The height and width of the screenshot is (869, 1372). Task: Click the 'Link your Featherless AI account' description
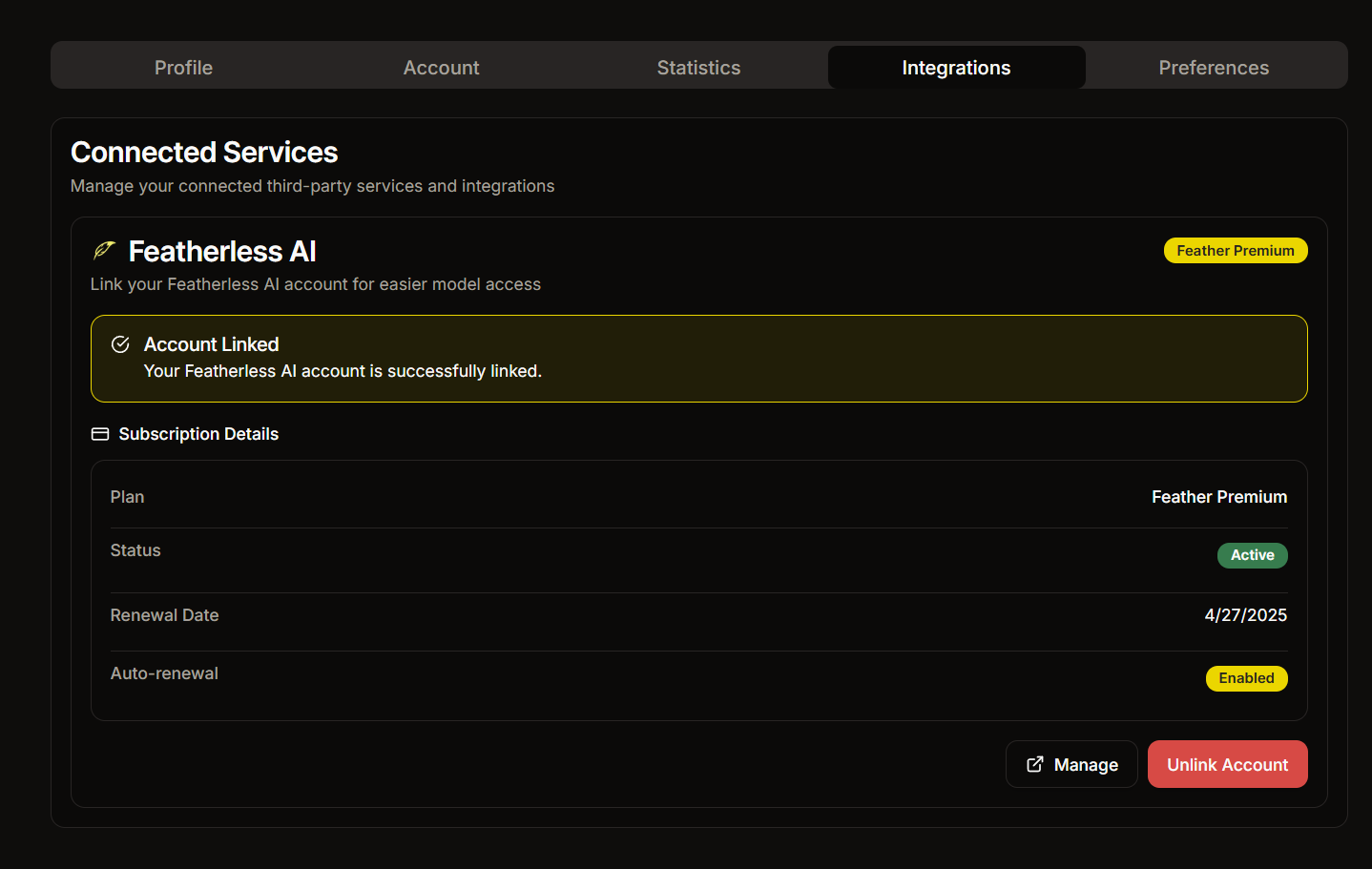[316, 284]
